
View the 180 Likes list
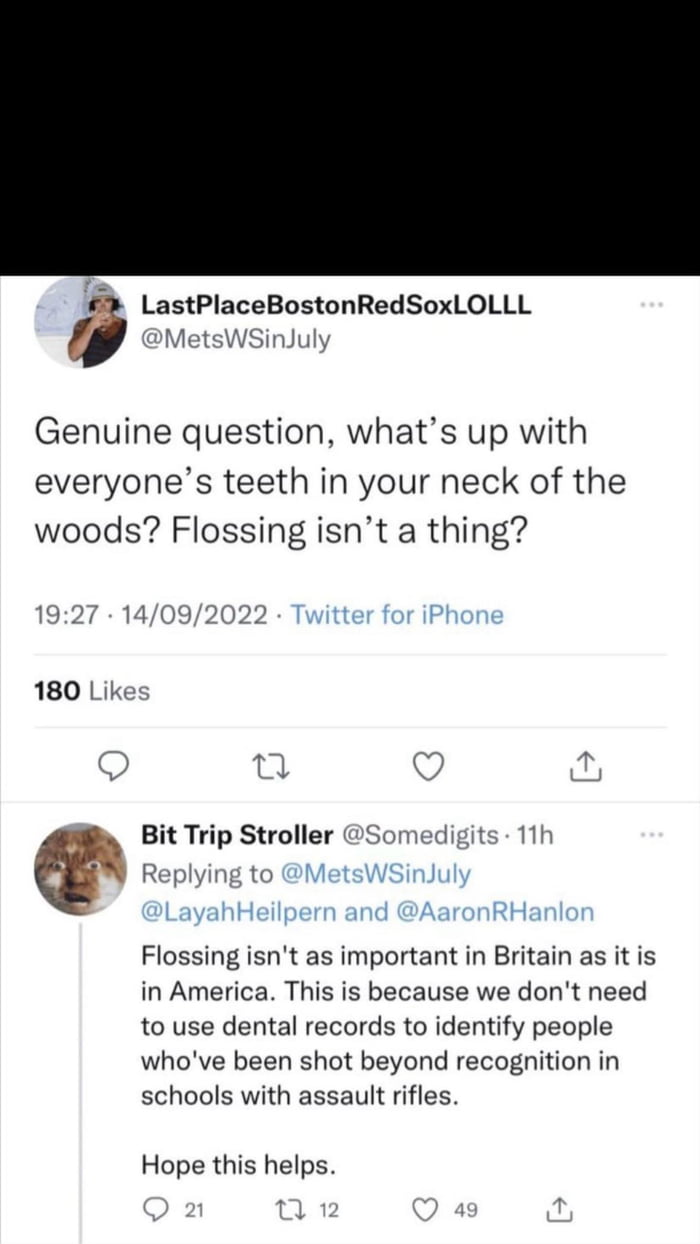(92, 691)
